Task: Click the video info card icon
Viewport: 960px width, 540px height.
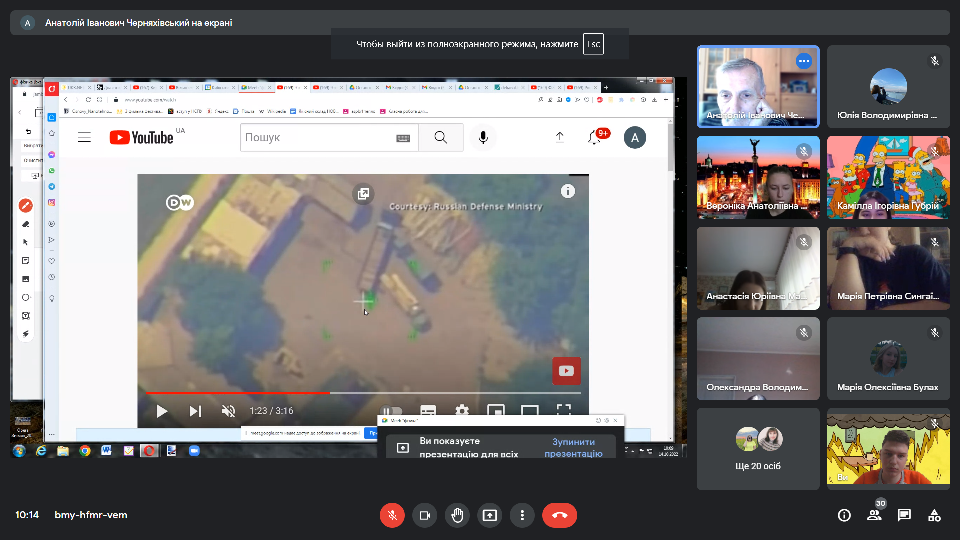Action: pos(568,192)
